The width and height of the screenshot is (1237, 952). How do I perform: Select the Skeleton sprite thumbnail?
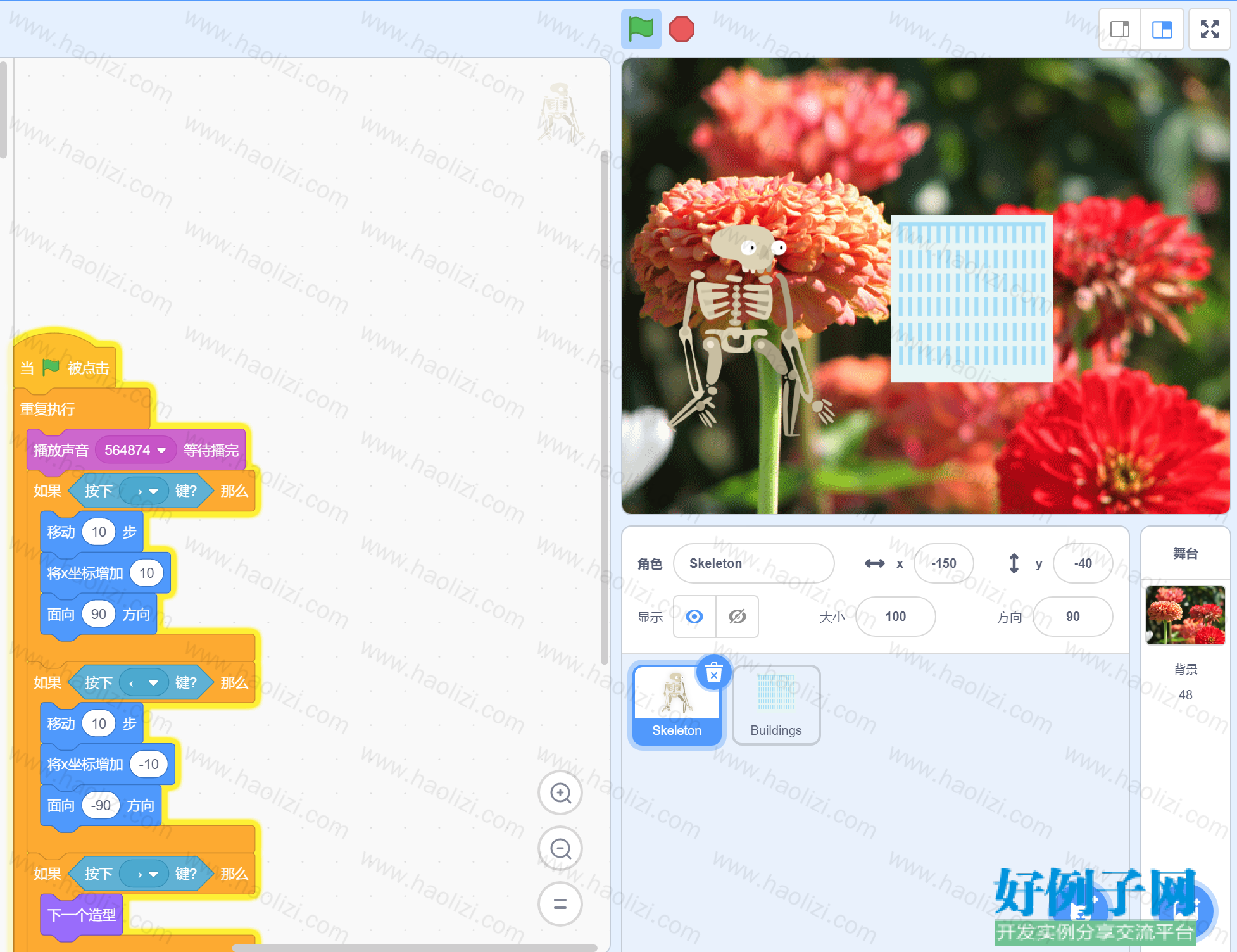coord(677,705)
